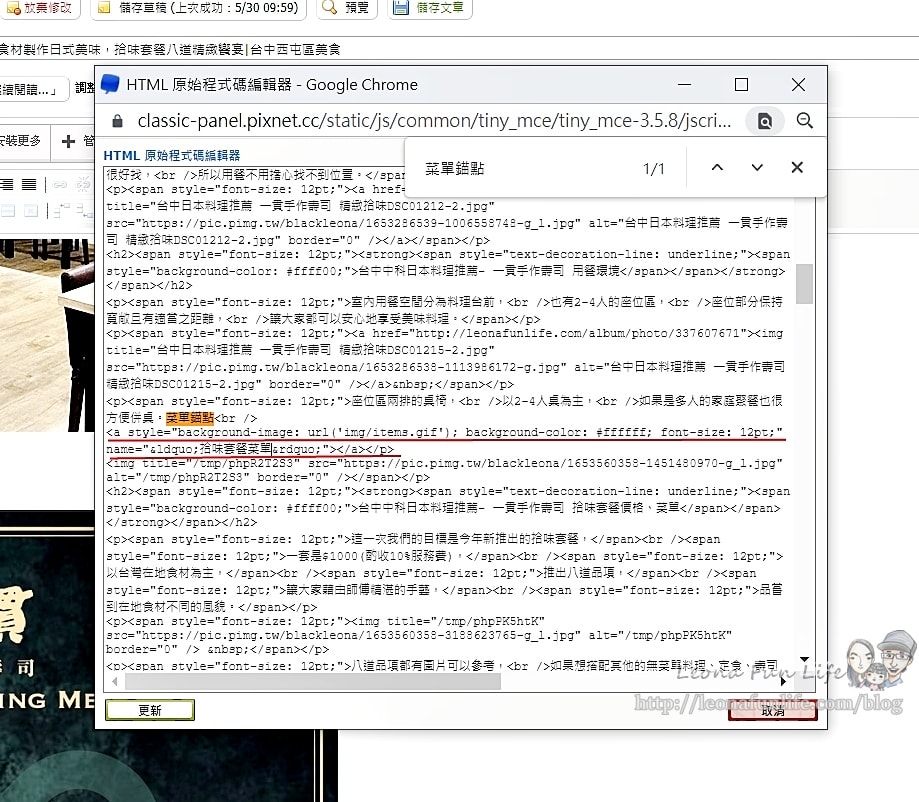Click the lock icon beside the URL
The width and height of the screenshot is (919, 802).
pos(117,121)
